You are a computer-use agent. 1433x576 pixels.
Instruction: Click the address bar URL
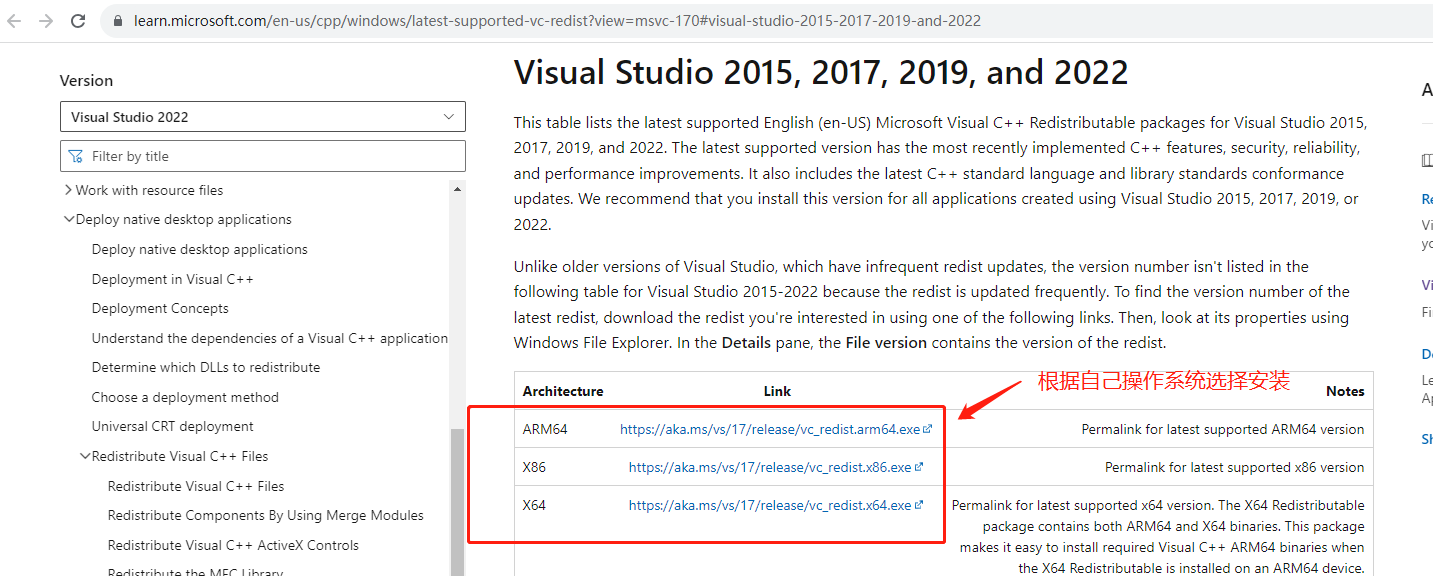[x=557, y=20]
